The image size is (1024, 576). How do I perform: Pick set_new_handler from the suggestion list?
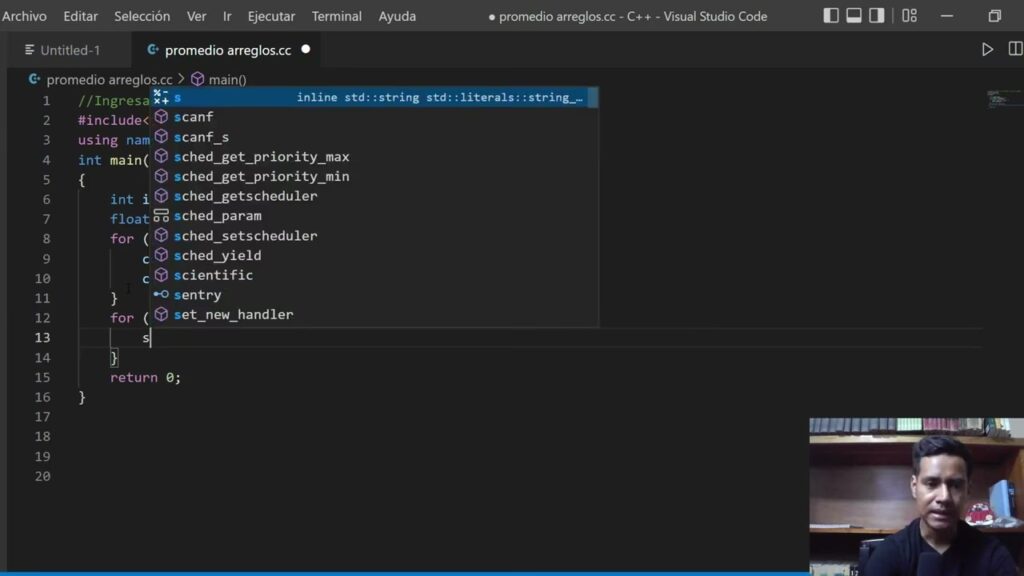click(233, 314)
